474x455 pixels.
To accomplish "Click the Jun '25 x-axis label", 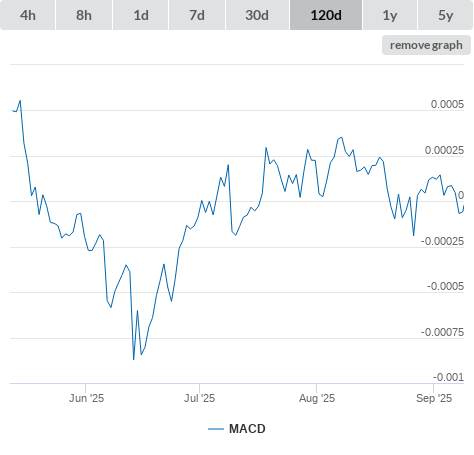I will click(x=86, y=398).
